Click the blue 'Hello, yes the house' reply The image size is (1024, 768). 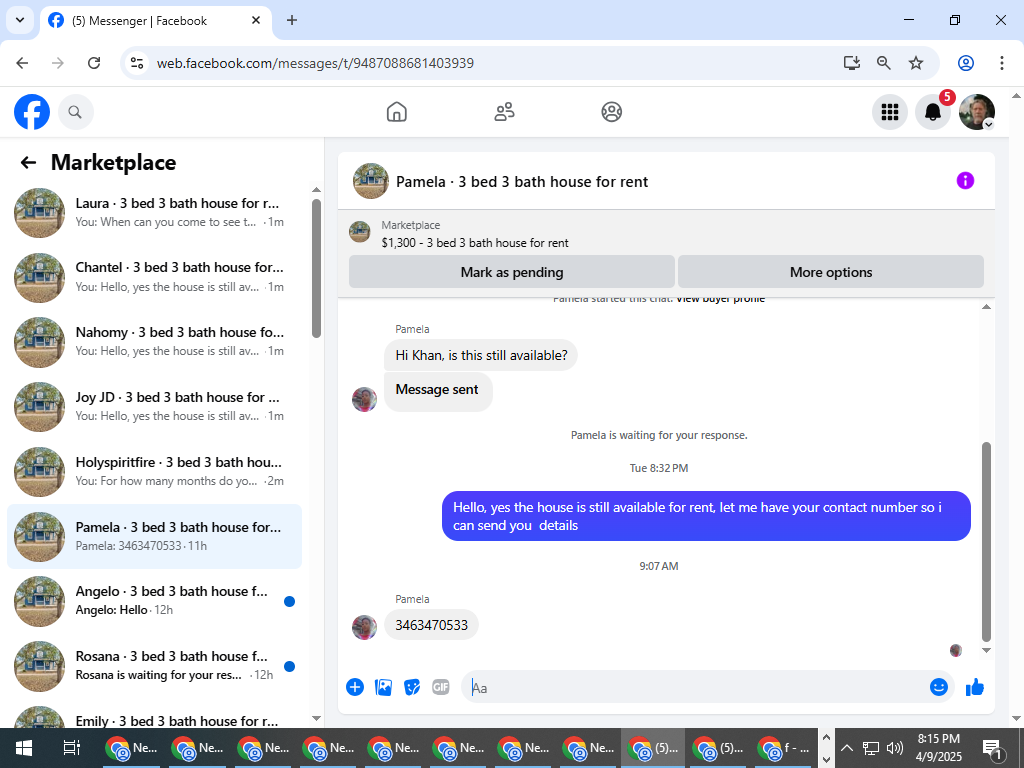[x=706, y=516]
